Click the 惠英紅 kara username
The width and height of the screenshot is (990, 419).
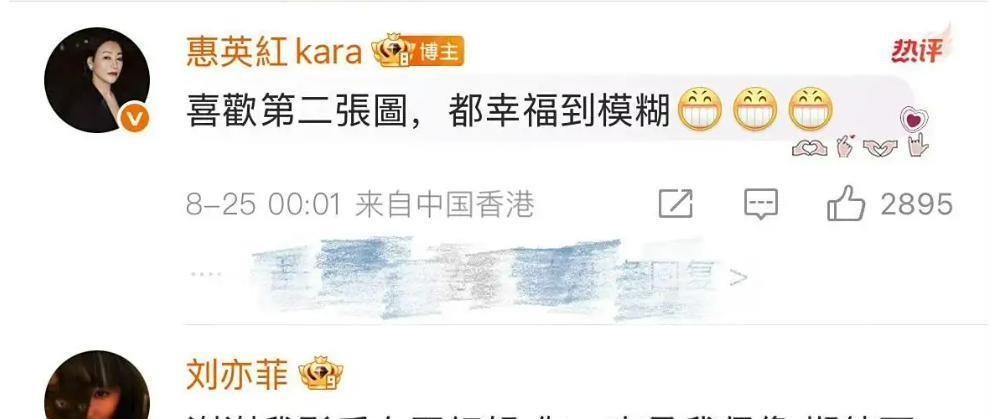coord(274,52)
